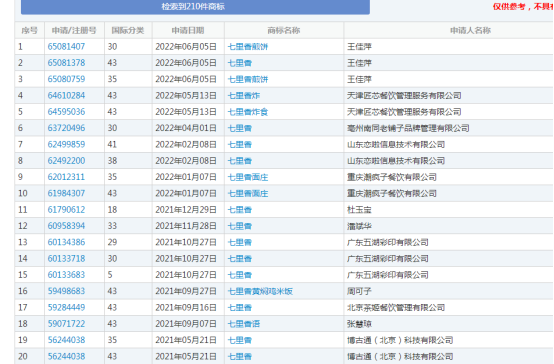Open trademark 七里香 in row 63720496
This screenshot has width=554, height=364.
[240, 128]
